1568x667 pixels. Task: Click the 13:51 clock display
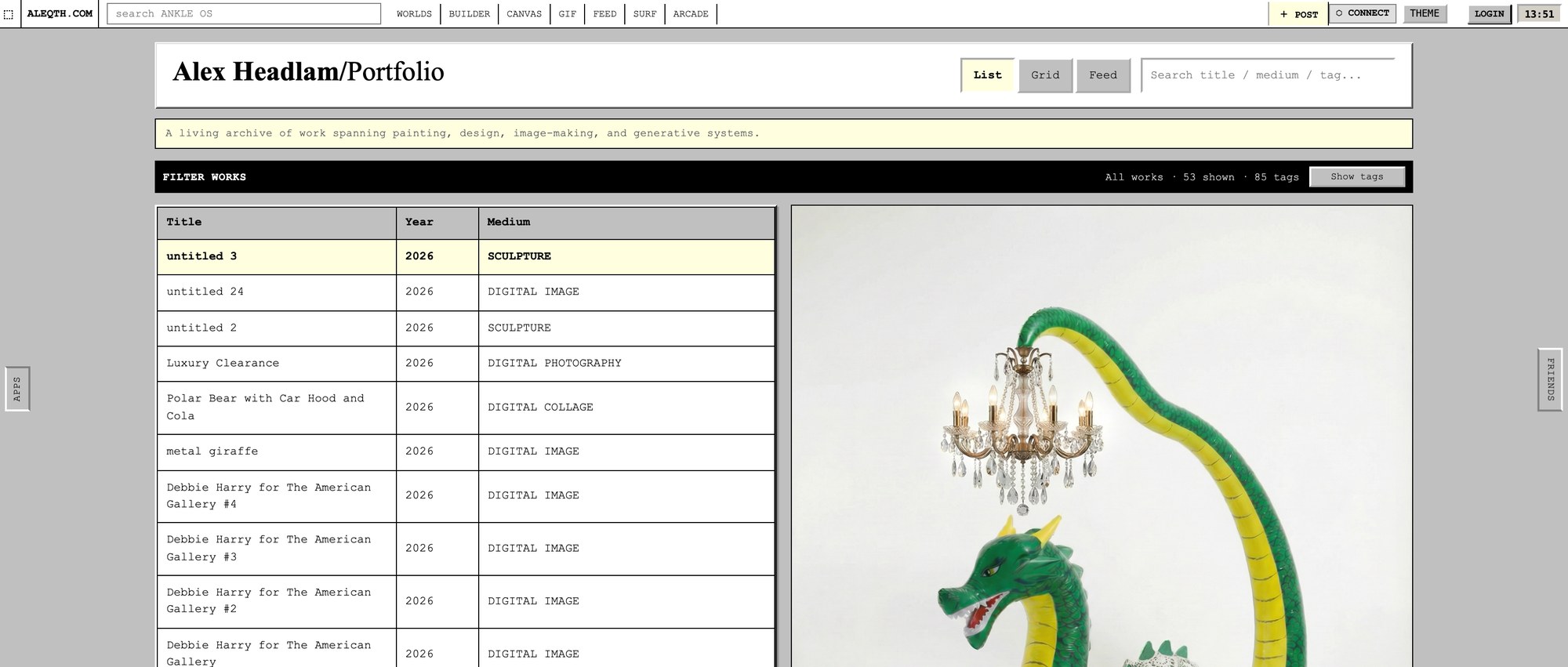point(1539,14)
